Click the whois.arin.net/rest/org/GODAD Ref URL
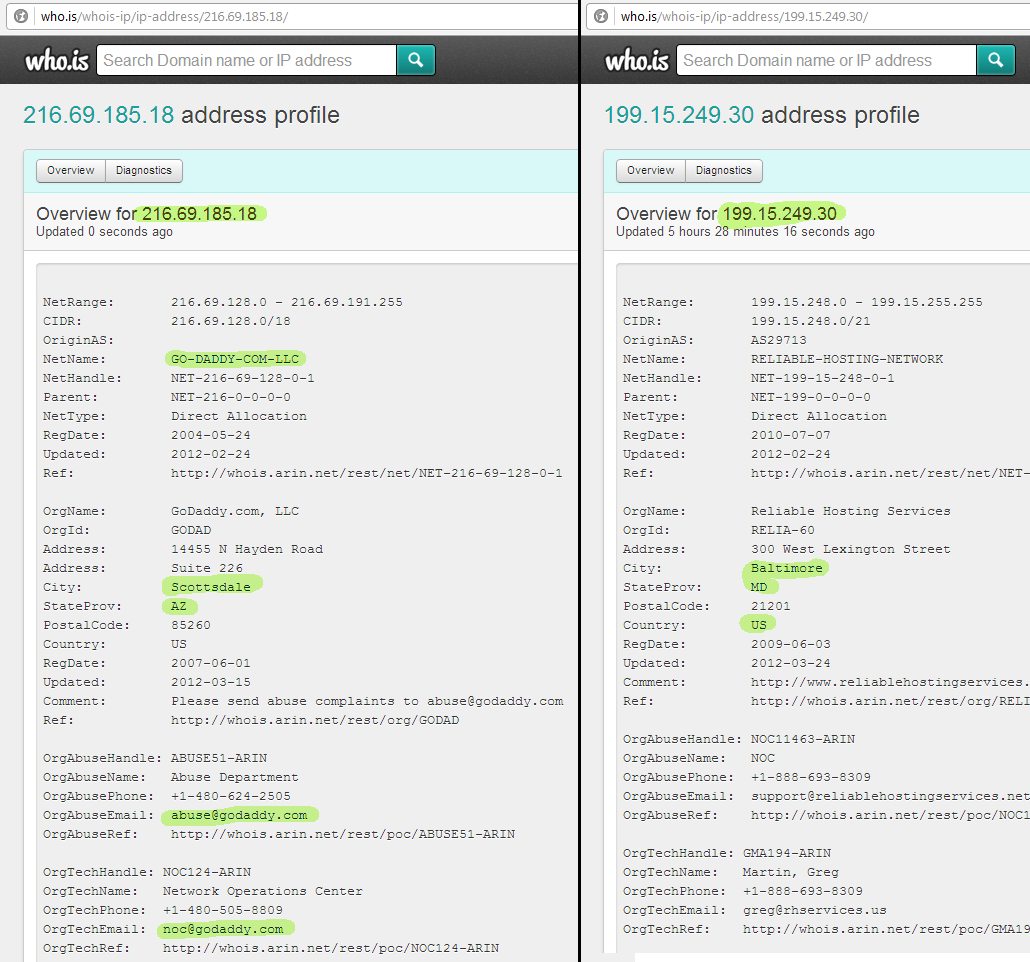 pos(315,720)
